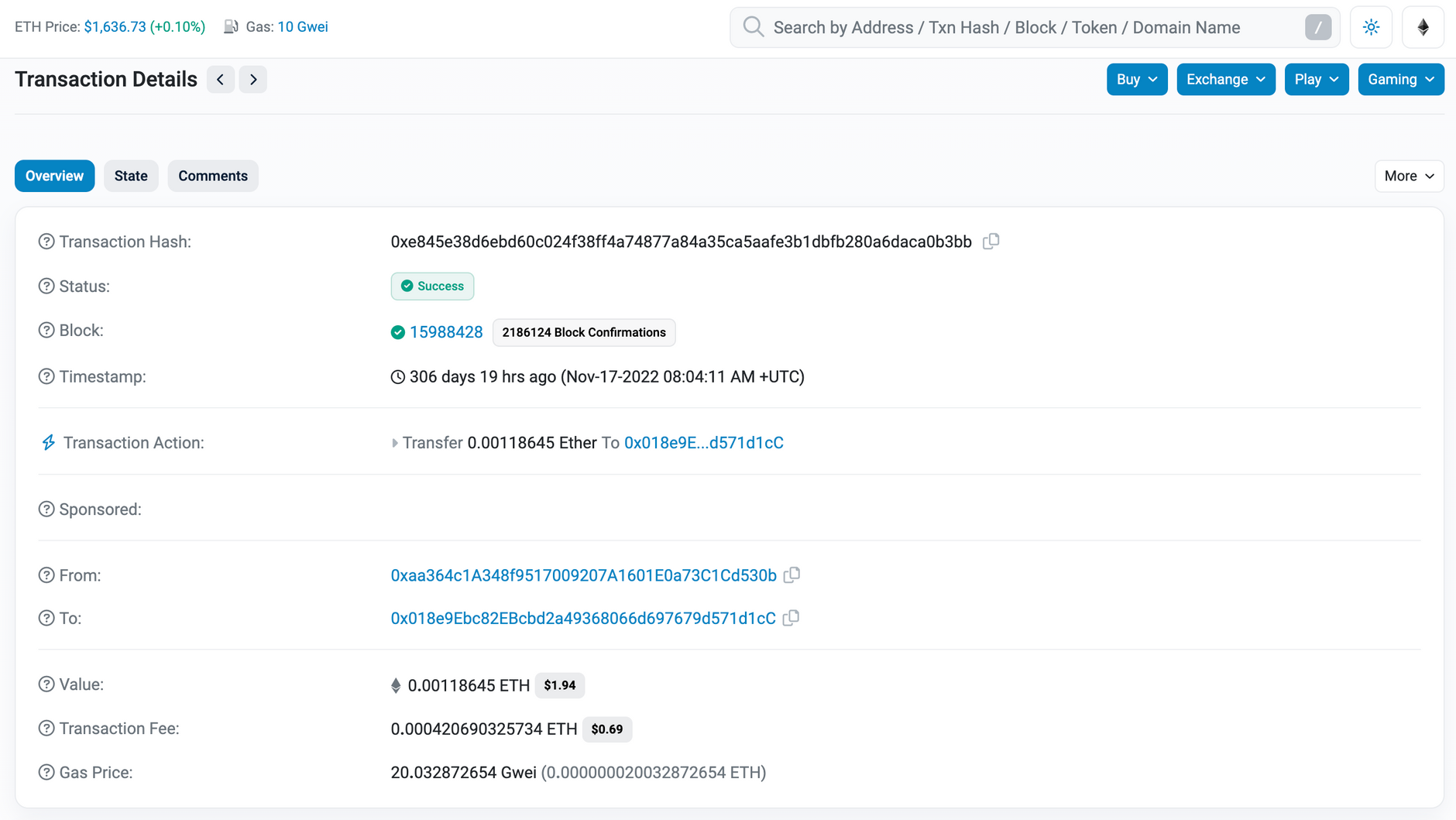The width and height of the screenshot is (1456, 820).
Task: Toggle the light/dark theme sun icon
Action: click(x=1371, y=26)
